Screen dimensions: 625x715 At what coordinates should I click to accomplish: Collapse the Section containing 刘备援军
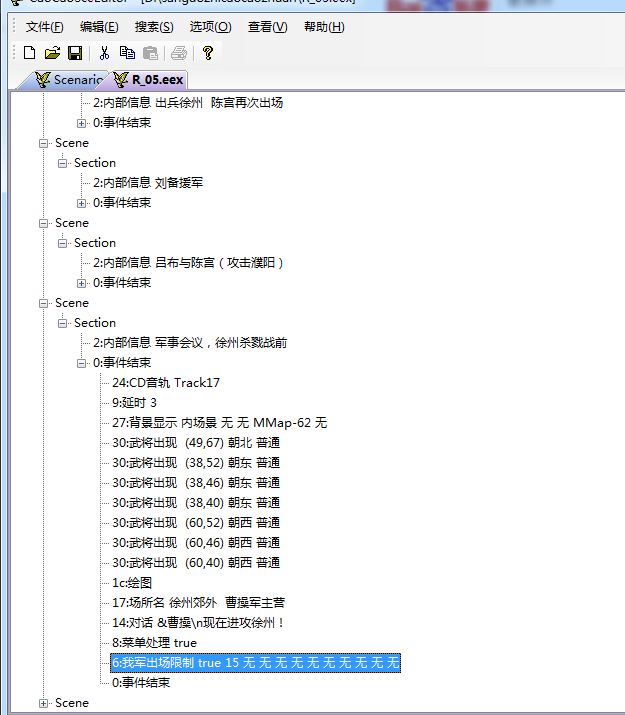tap(62, 163)
